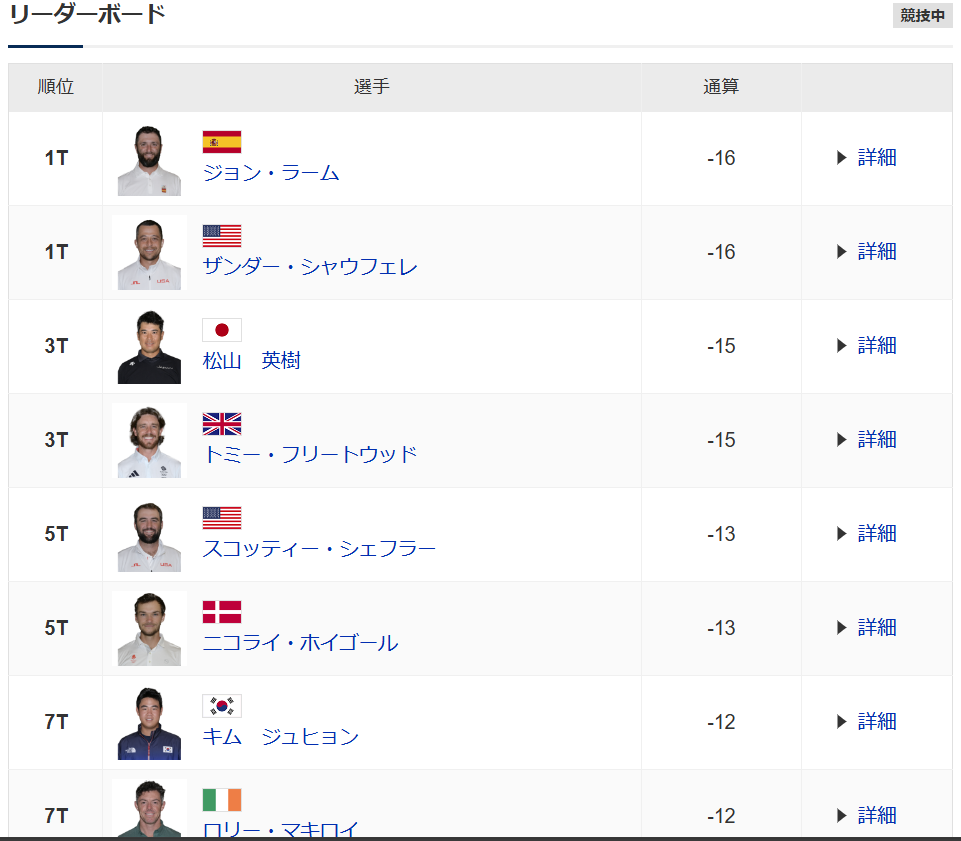Click the United Kingdom flag icon
Screen dimensions: 961x841
(x=222, y=424)
